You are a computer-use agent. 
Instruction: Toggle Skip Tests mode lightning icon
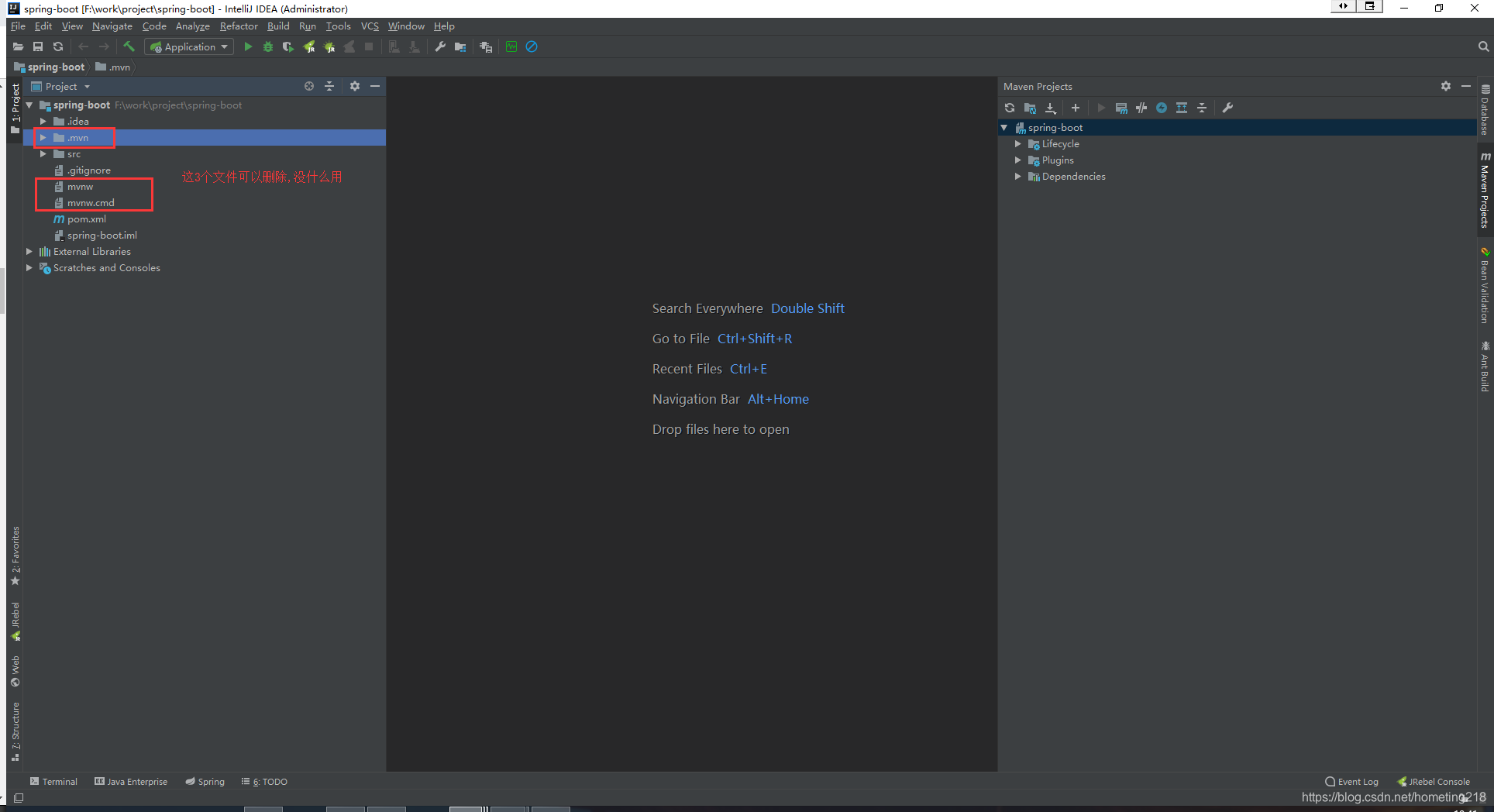tap(1162, 108)
